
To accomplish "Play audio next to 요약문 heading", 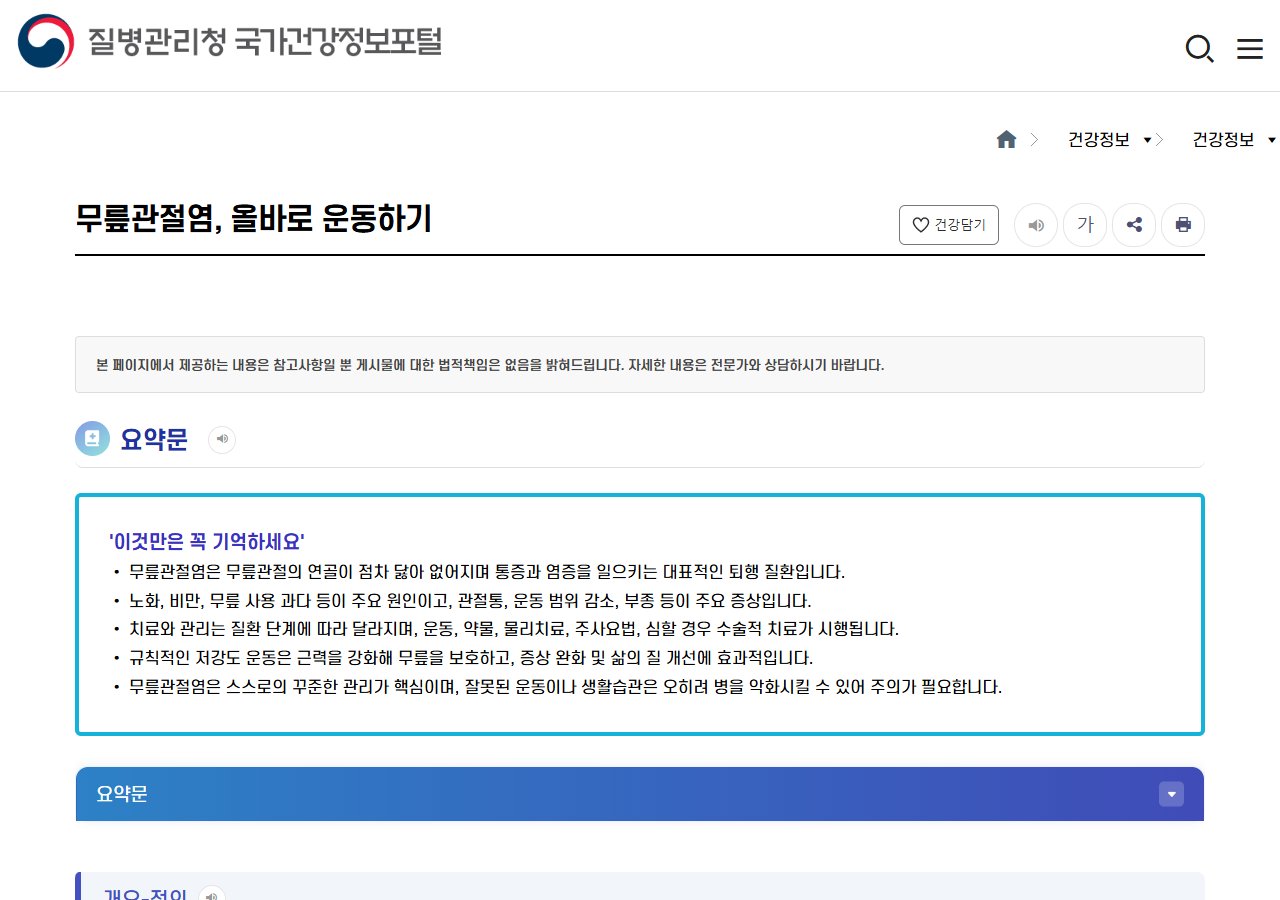I will coord(222,439).
